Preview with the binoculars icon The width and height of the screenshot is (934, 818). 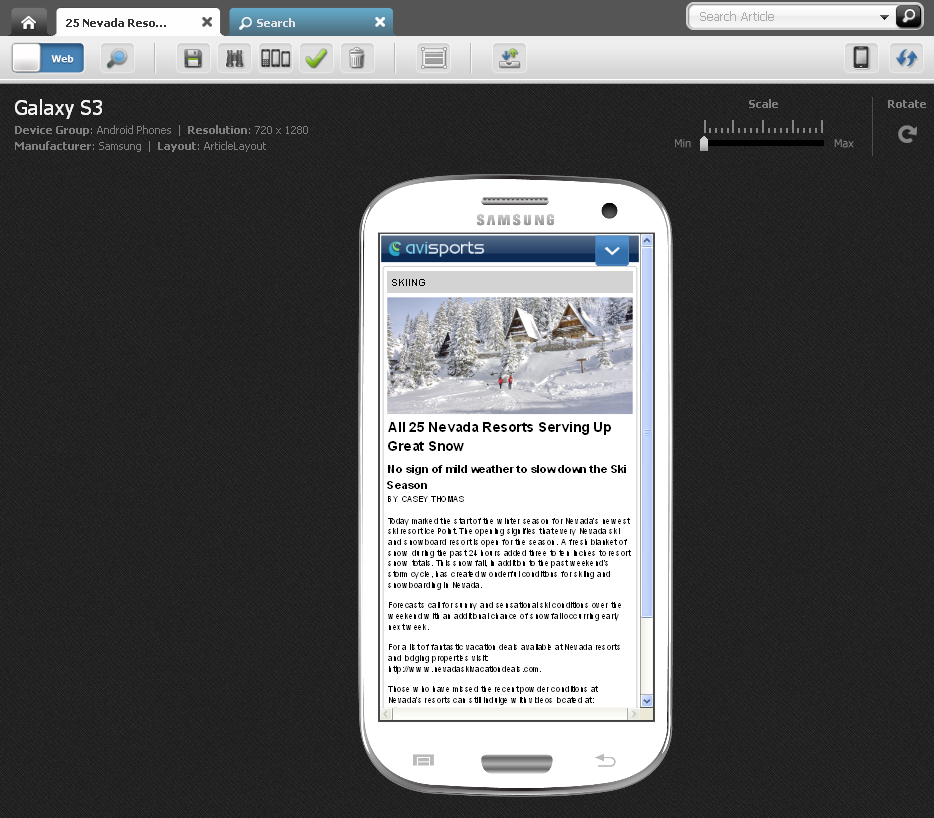click(234, 58)
